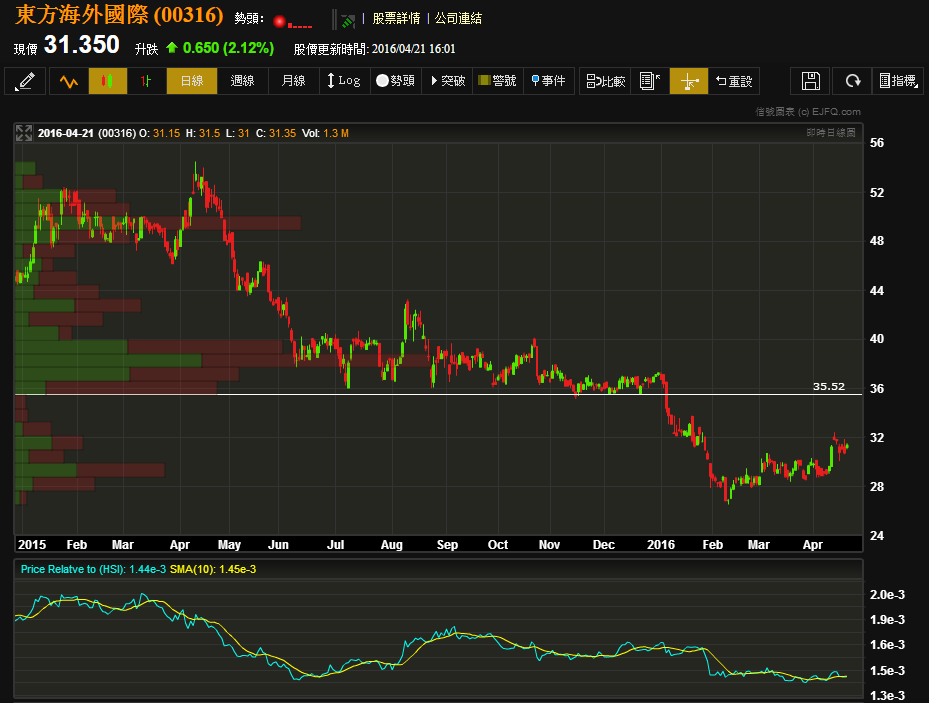Click the Aug label on the time axis
Image resolution: width=929 pixels, height=703 pixels.
point(392,544)
